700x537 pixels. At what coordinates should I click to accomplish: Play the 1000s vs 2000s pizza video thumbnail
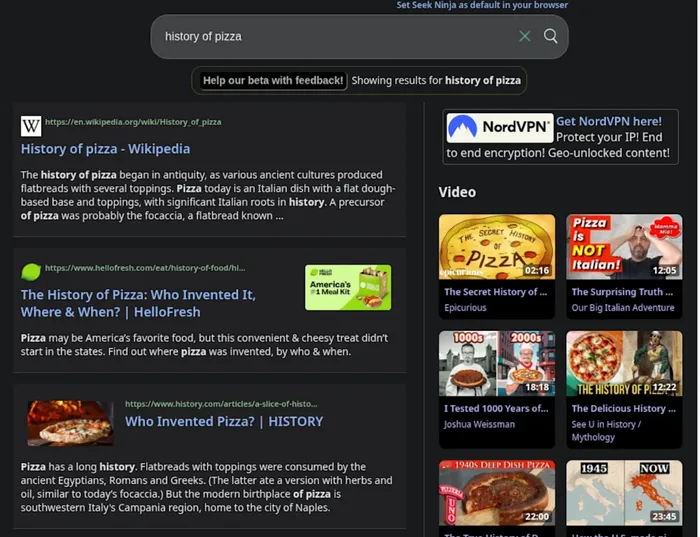point(497,363)
